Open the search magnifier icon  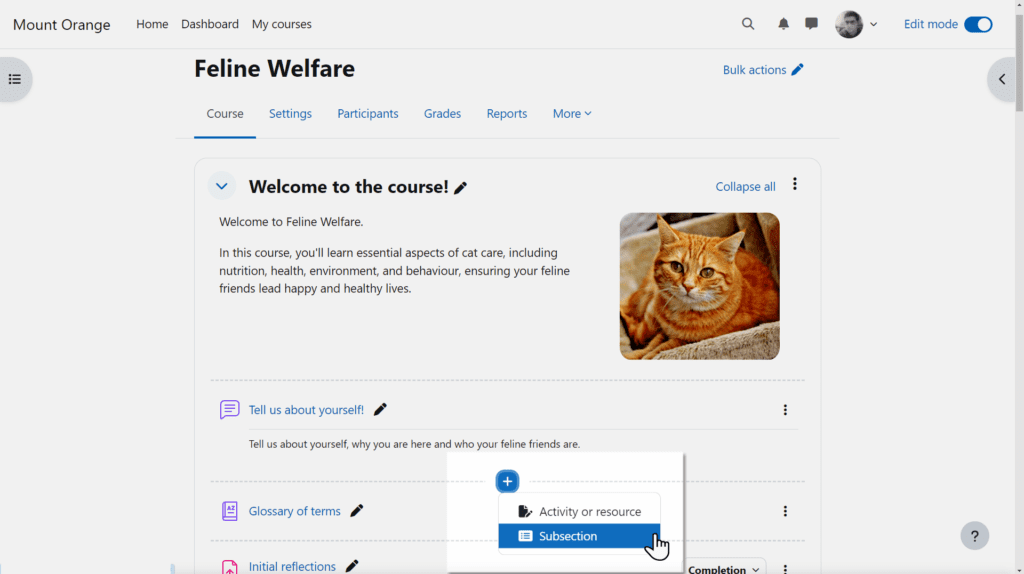point(748,24)
